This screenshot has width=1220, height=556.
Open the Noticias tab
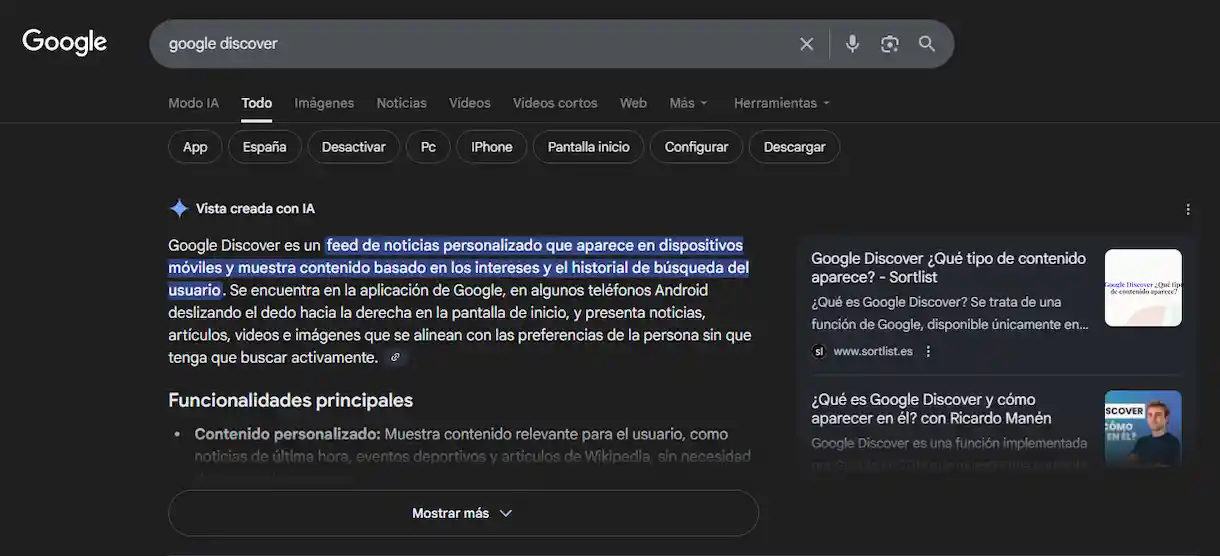401,103
